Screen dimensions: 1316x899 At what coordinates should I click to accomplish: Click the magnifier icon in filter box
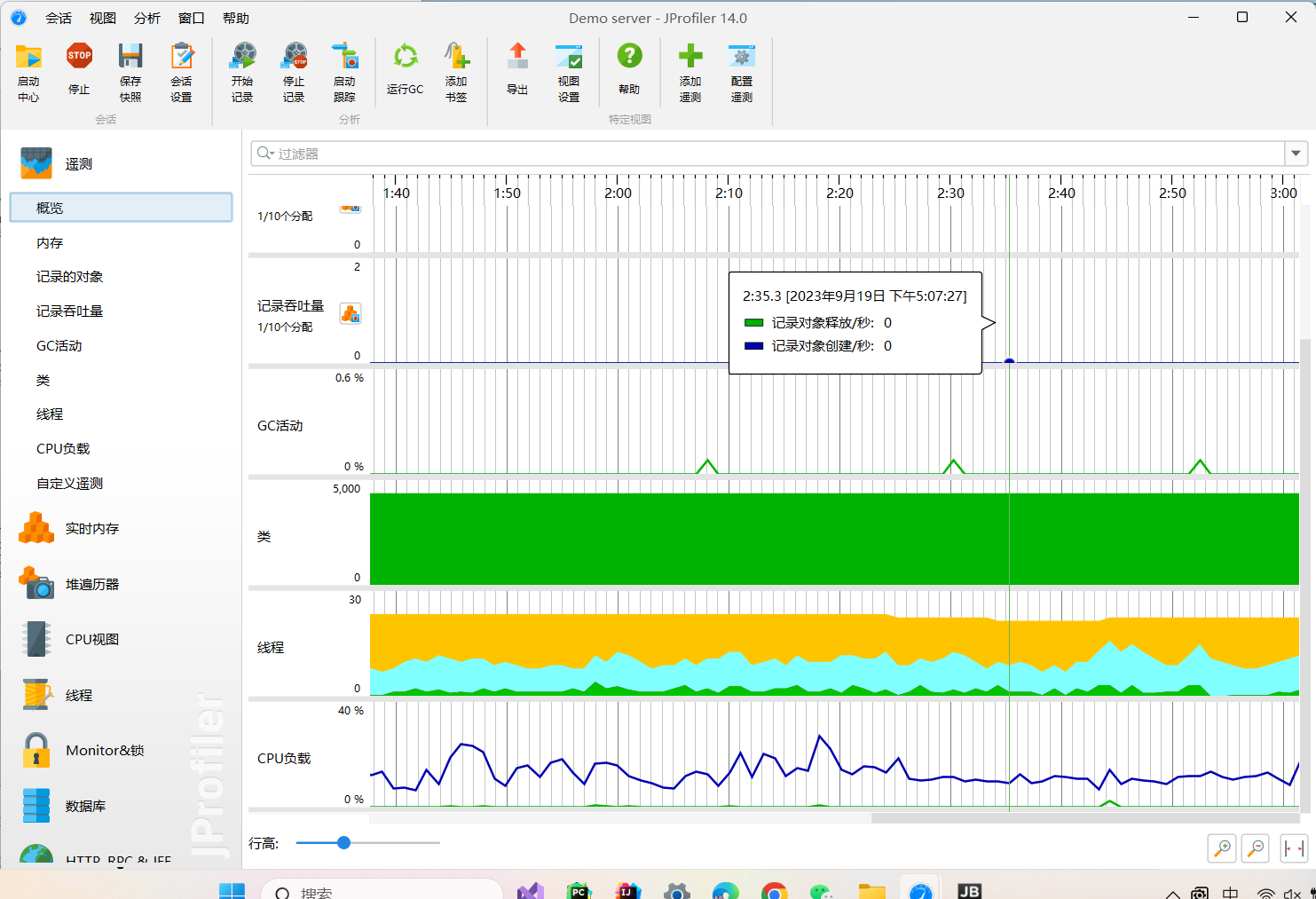tap(264, 154)
